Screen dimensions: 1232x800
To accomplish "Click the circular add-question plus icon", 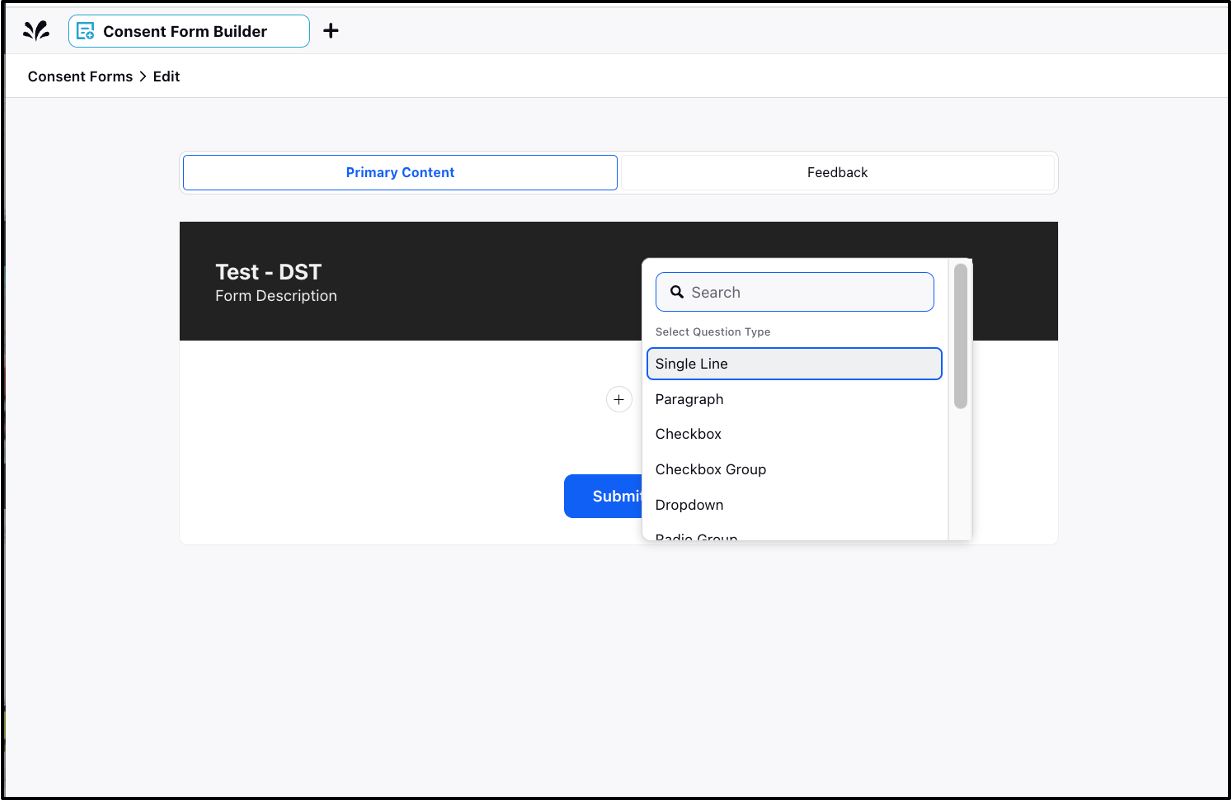I will (619, 400).
